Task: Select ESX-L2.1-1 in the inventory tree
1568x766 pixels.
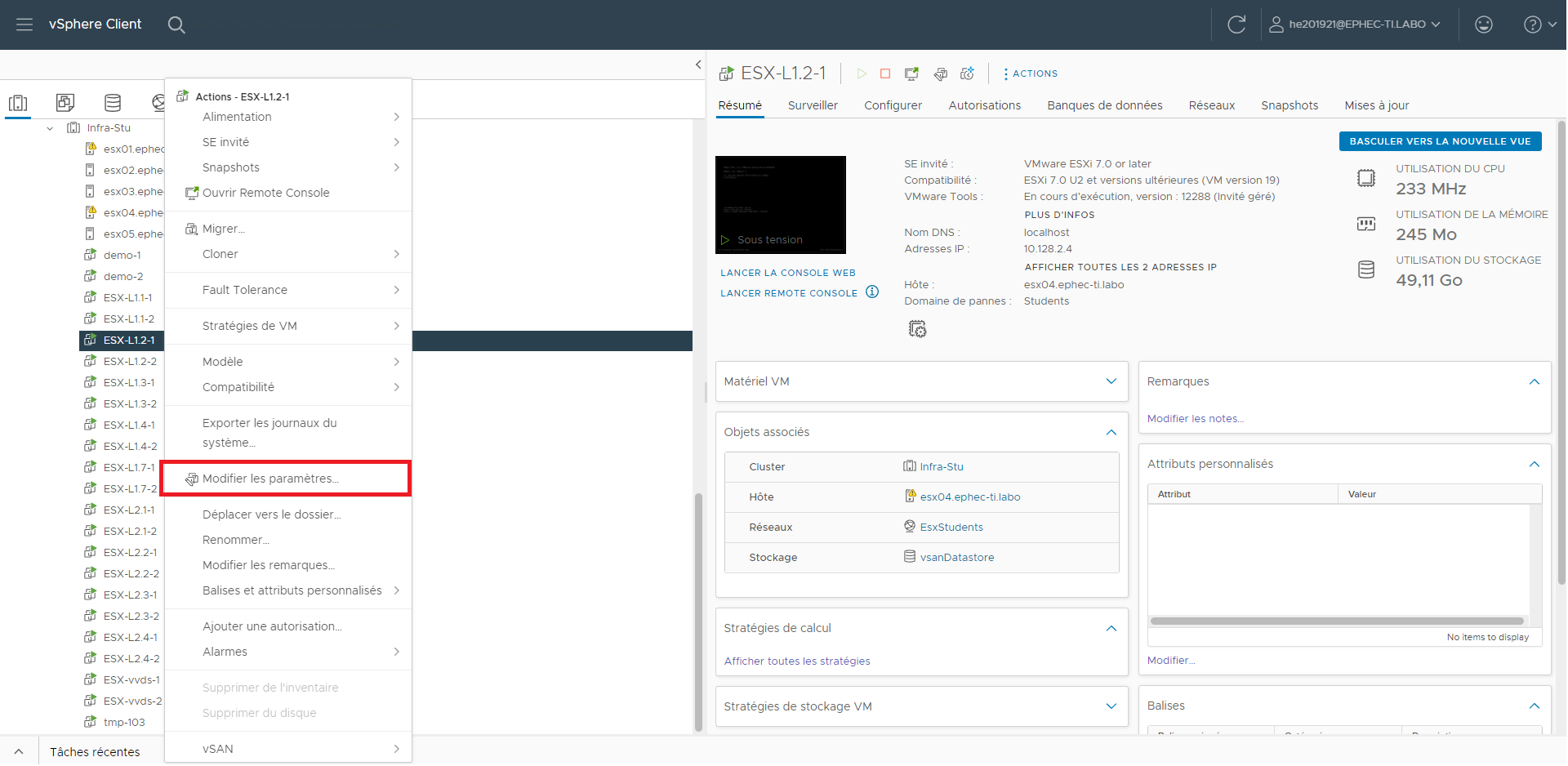Action: pos(129,510)
